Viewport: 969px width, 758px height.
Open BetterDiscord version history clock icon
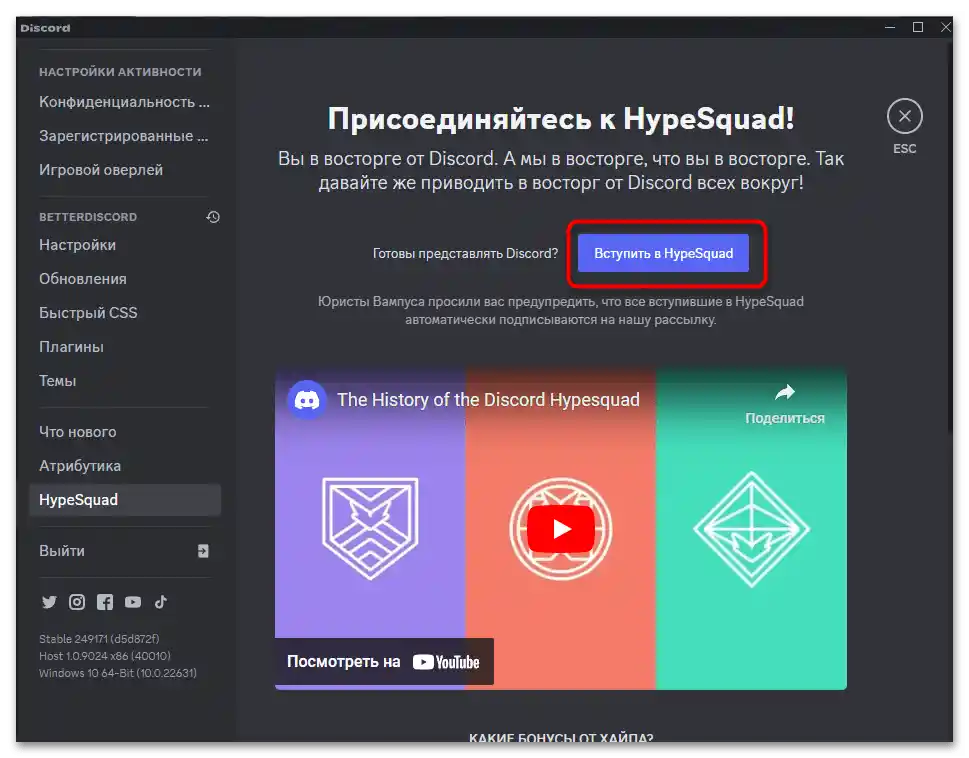212,216
